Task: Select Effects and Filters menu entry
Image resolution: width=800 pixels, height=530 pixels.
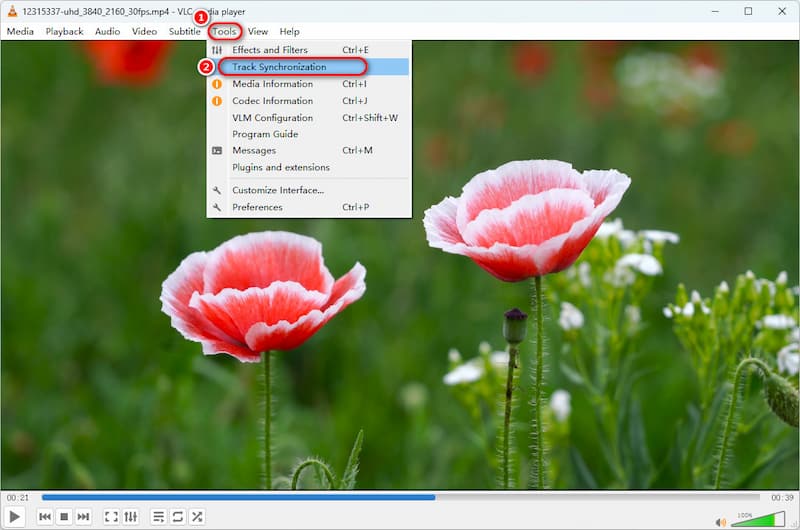Action: tap(309, 50)
